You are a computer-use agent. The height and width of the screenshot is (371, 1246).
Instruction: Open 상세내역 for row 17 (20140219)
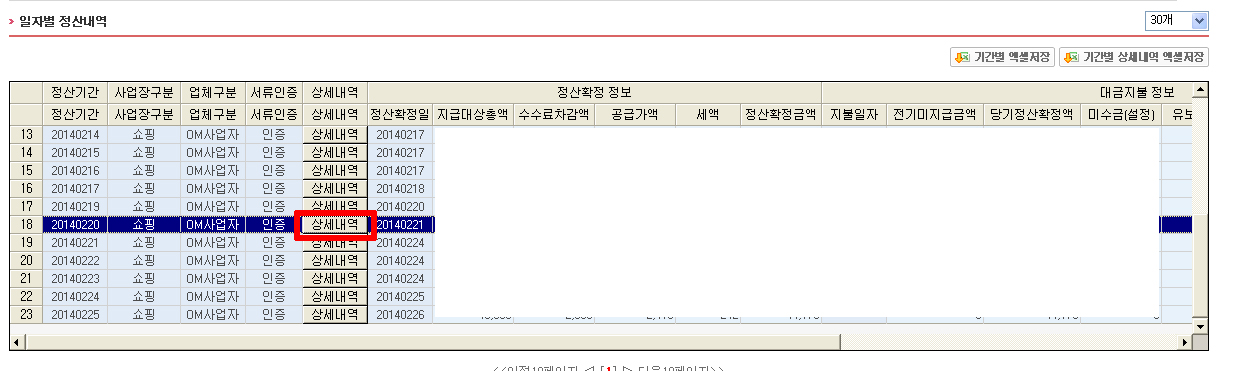[x=335, y=206]
